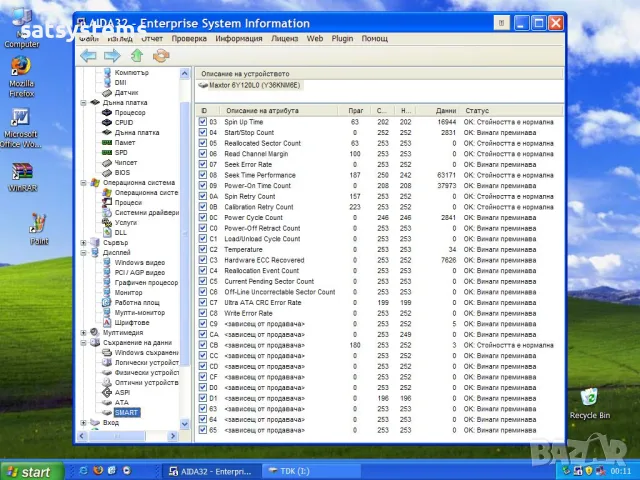
Task: Expand the Сървър tree node
Action: coord(84,242)
